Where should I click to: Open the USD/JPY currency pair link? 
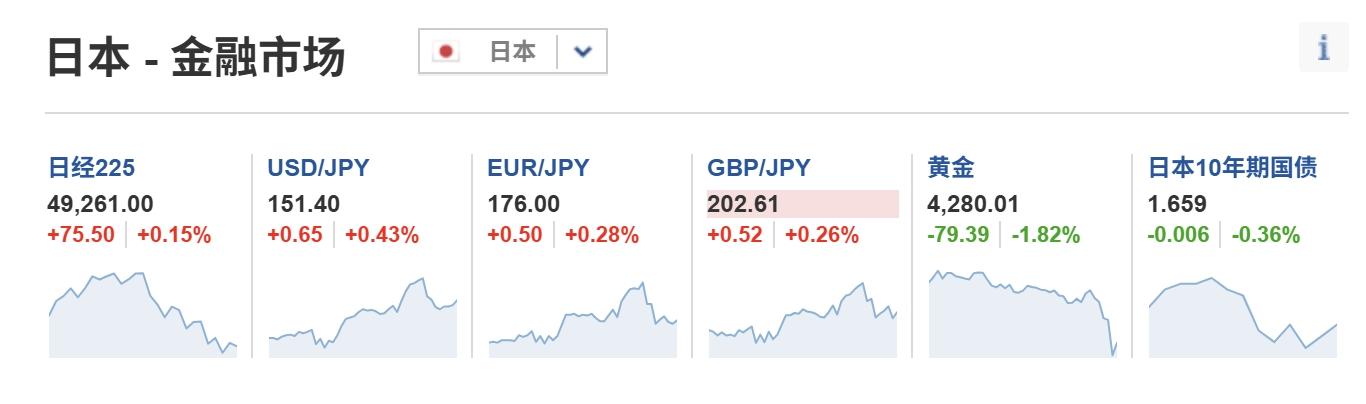click(x=318, y=168)
